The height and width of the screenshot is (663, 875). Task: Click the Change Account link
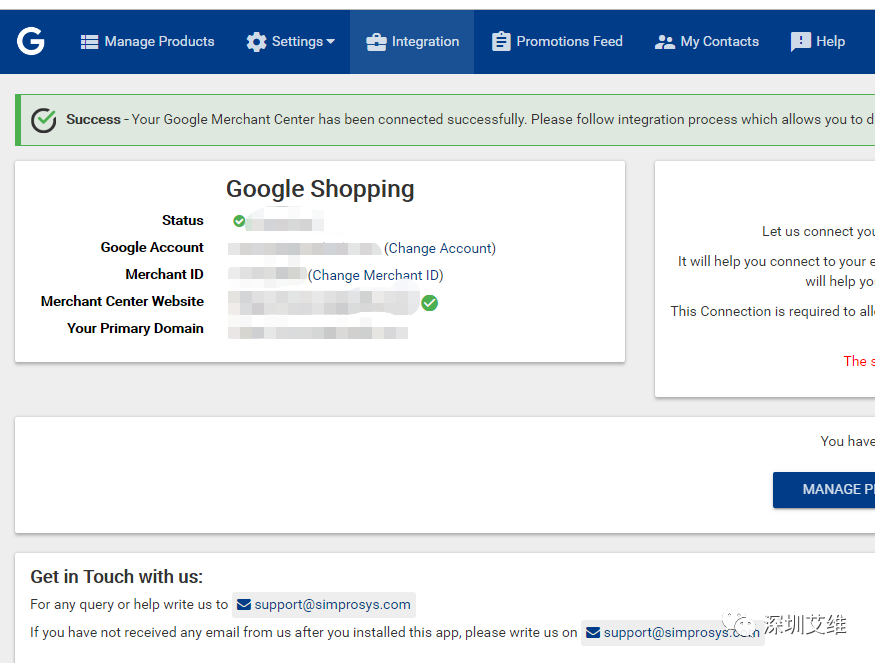click(440, 248)
